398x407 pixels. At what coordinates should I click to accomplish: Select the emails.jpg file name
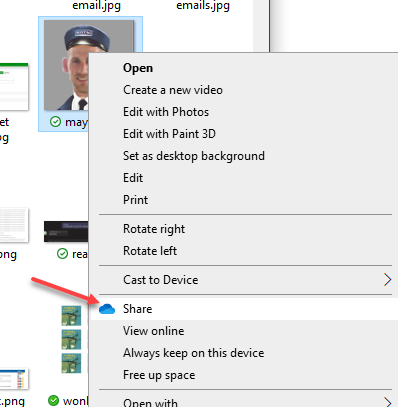click(203, 6)
